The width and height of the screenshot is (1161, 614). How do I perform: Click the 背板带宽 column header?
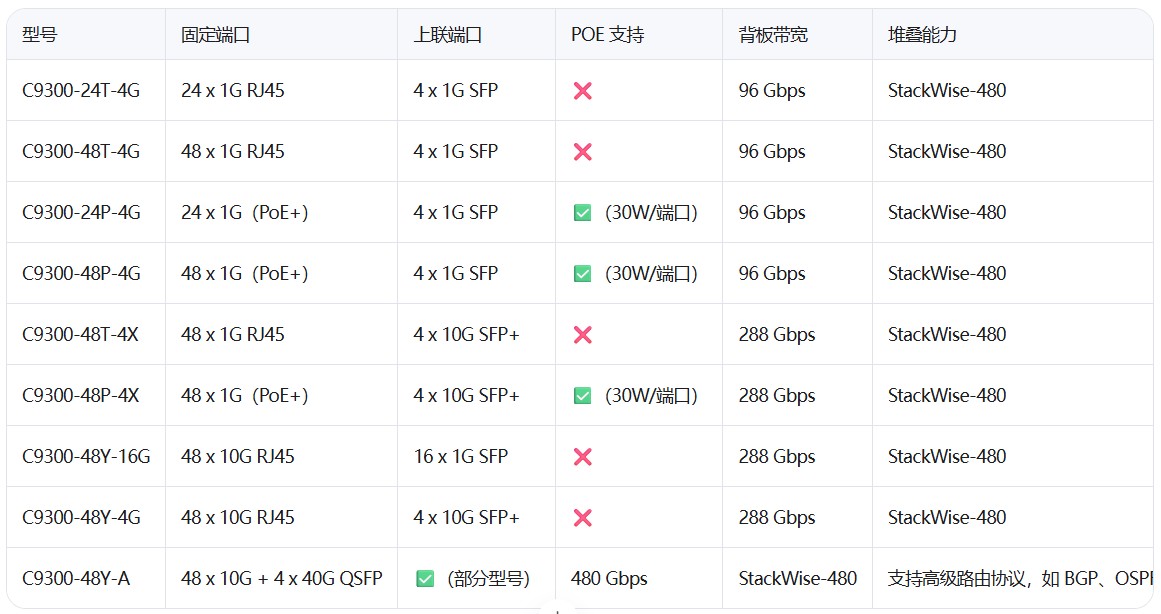[773, 35]
